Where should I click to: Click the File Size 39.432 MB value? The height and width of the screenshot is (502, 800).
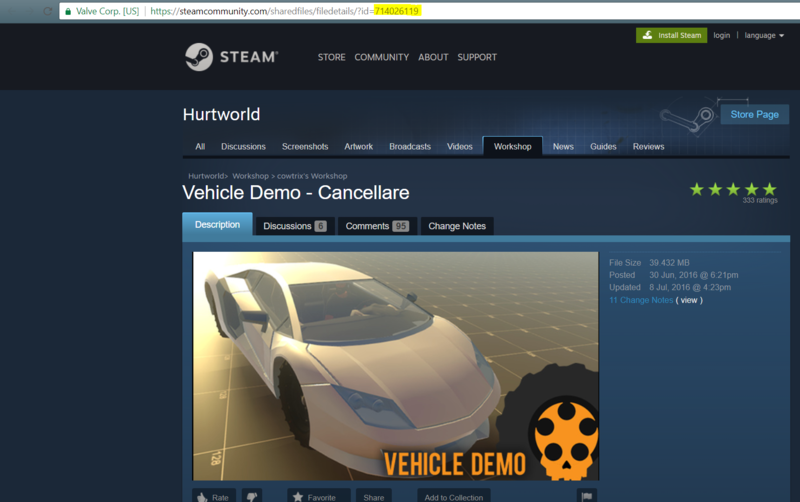[669, 263]
